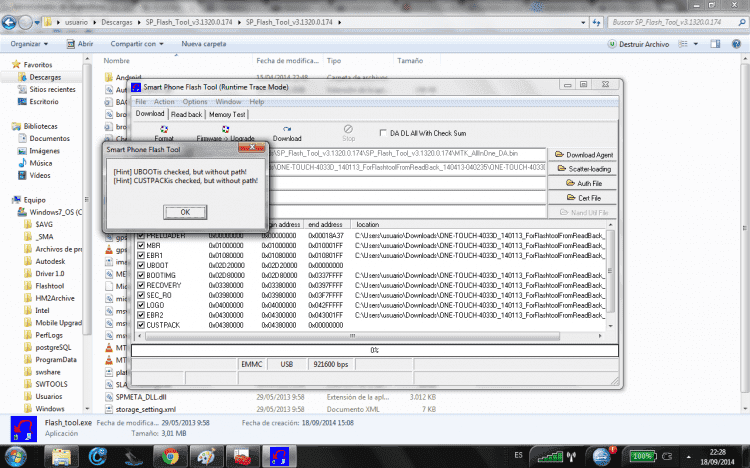750x468 pixels.
Task: Open Windows Start button
Action: point(15,456)
